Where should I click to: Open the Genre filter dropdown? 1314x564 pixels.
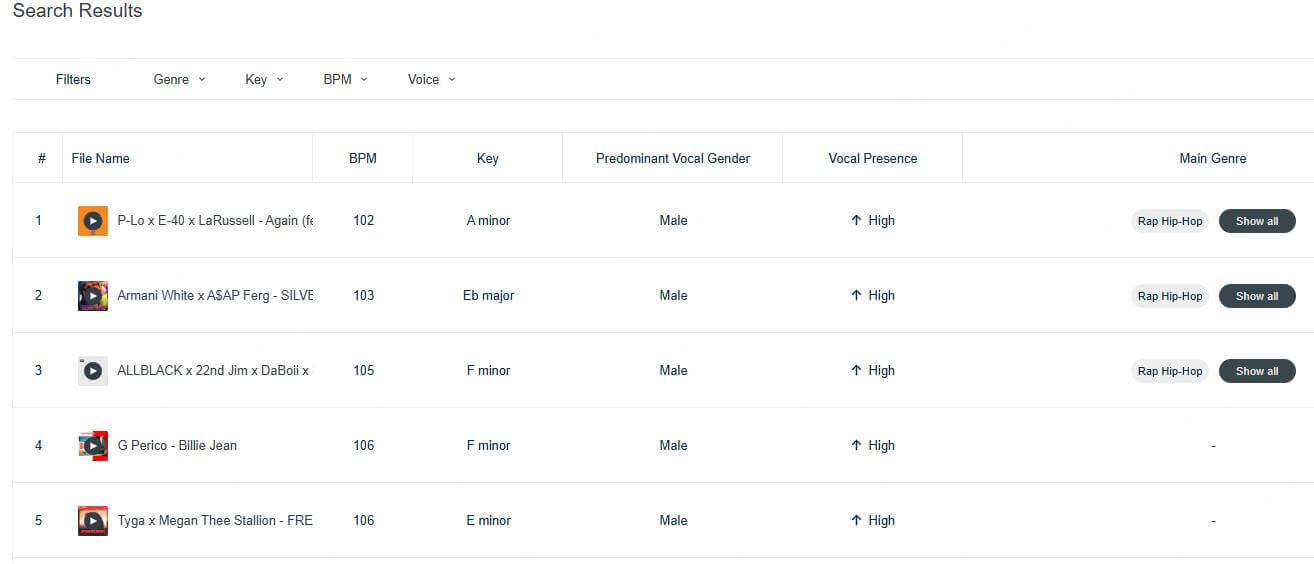179,80
